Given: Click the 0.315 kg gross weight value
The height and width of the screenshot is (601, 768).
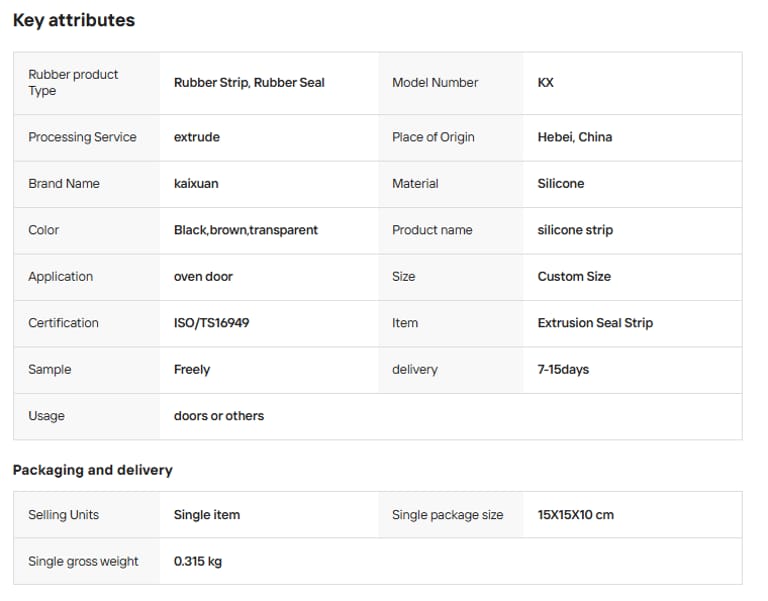Looking at the screenshot, I should pos(198,562).
